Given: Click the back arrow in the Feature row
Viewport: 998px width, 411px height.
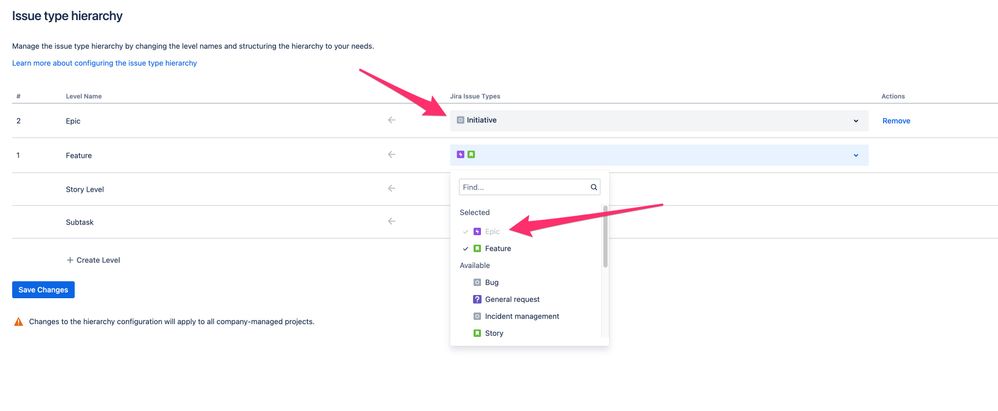Looking at the screenshot, I should 391,154.
